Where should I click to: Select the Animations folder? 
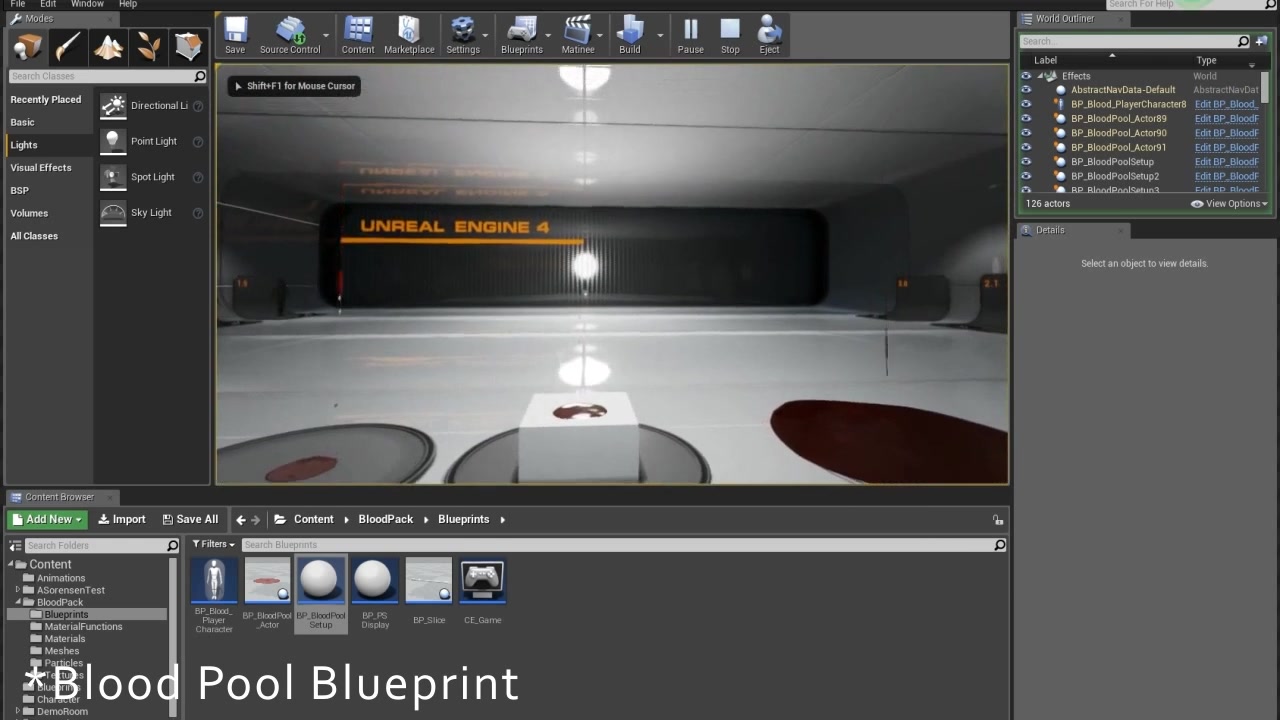[x=61, y=578]
